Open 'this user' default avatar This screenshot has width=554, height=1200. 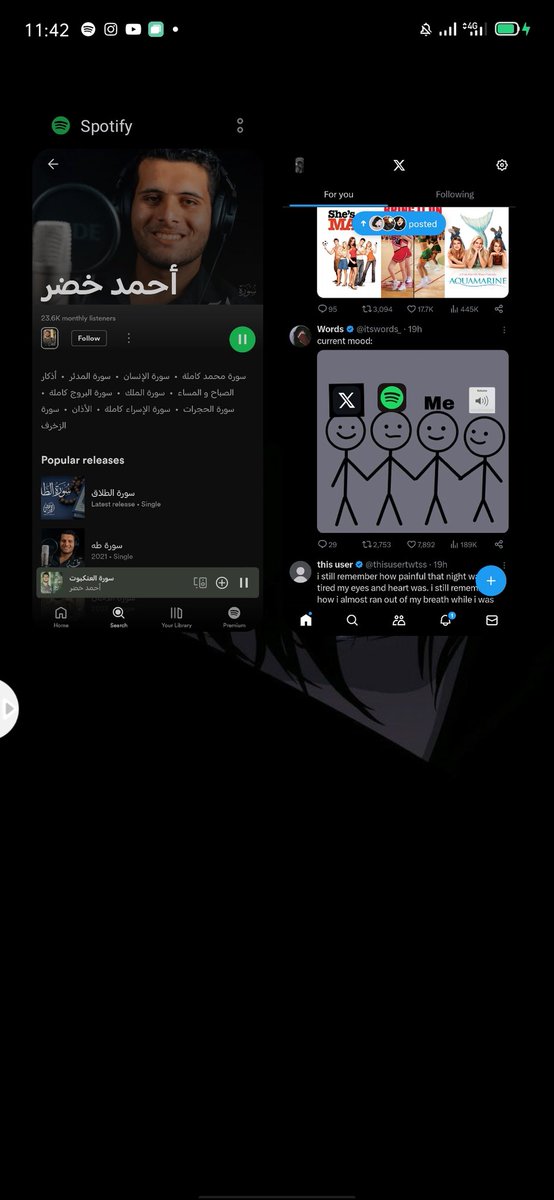[x=300, y=572]
